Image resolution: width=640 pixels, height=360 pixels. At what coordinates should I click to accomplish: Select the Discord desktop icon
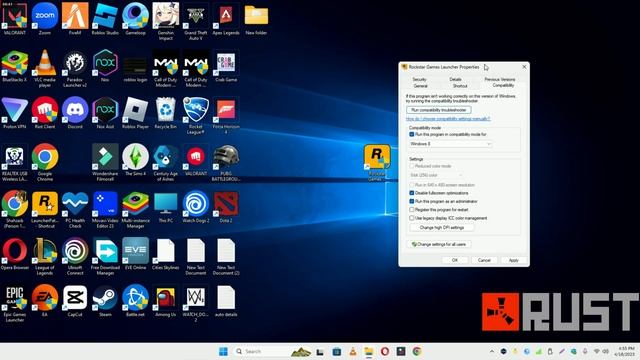pos(75,113)
